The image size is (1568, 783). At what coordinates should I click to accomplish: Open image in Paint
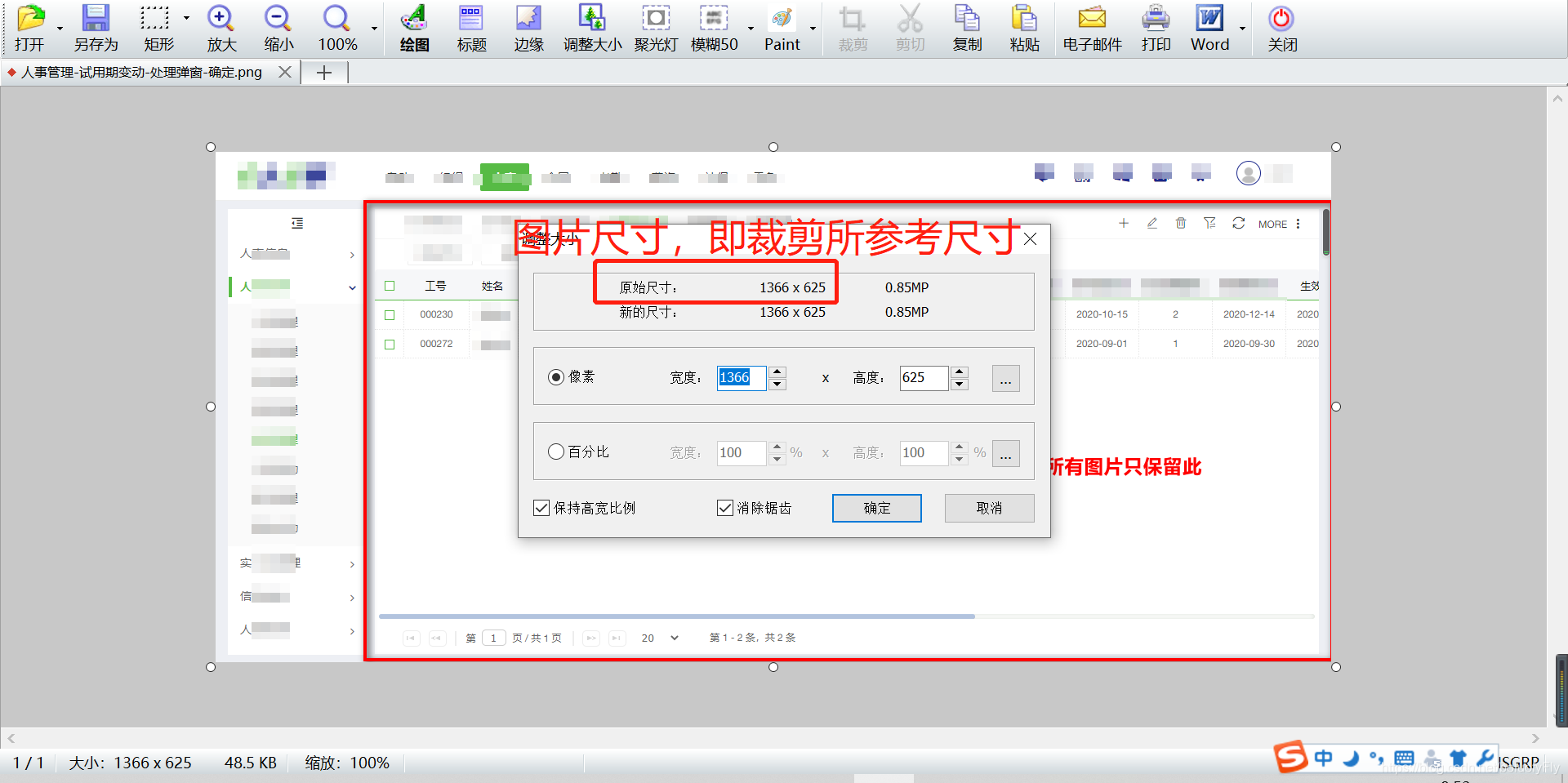(x=782, y=28)
